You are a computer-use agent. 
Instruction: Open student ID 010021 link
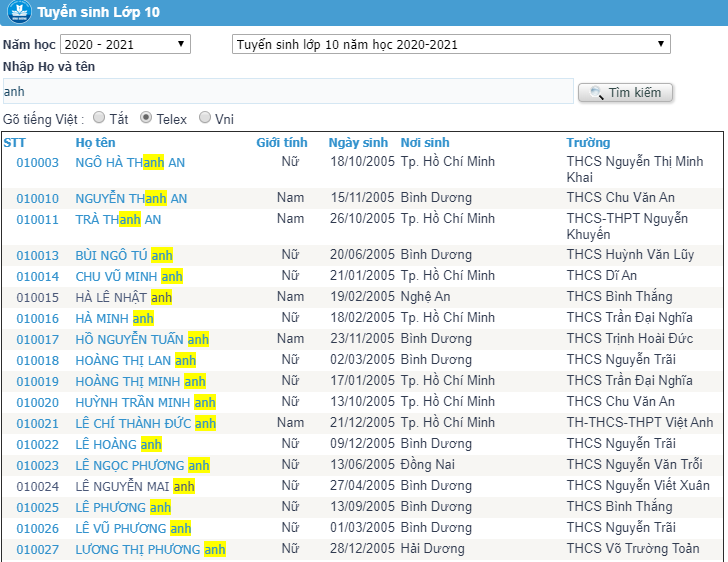tap(37, 424)
